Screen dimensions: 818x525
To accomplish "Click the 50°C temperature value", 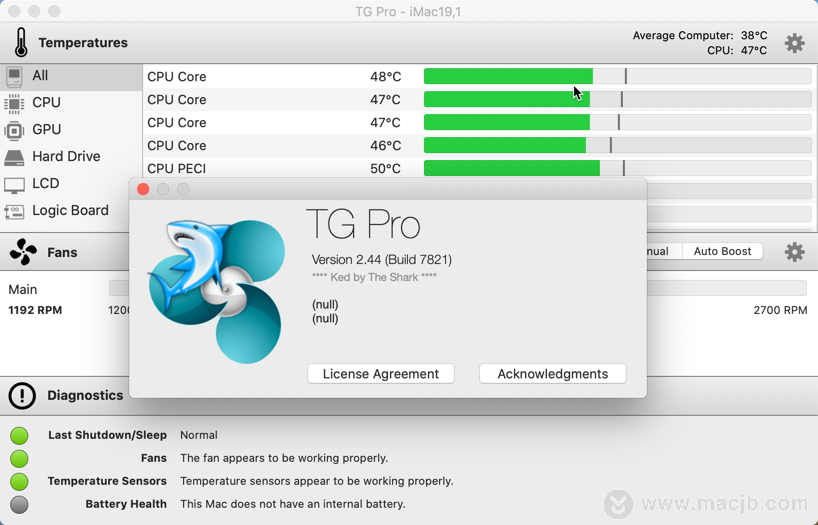I will [x=386, y=169].
